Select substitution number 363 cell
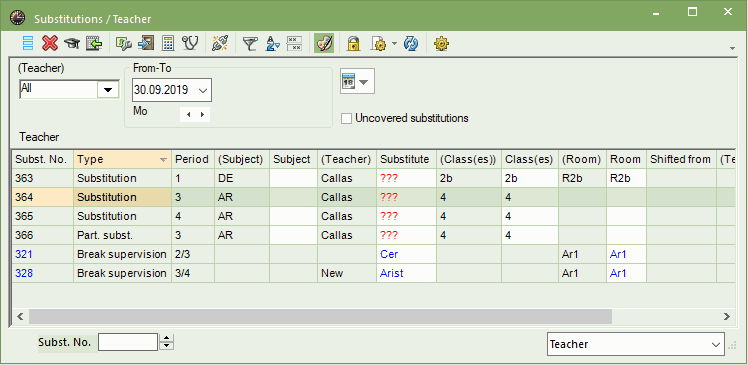Image resolution: width=748 pixels, height=365 pixels. pos(42,178)
